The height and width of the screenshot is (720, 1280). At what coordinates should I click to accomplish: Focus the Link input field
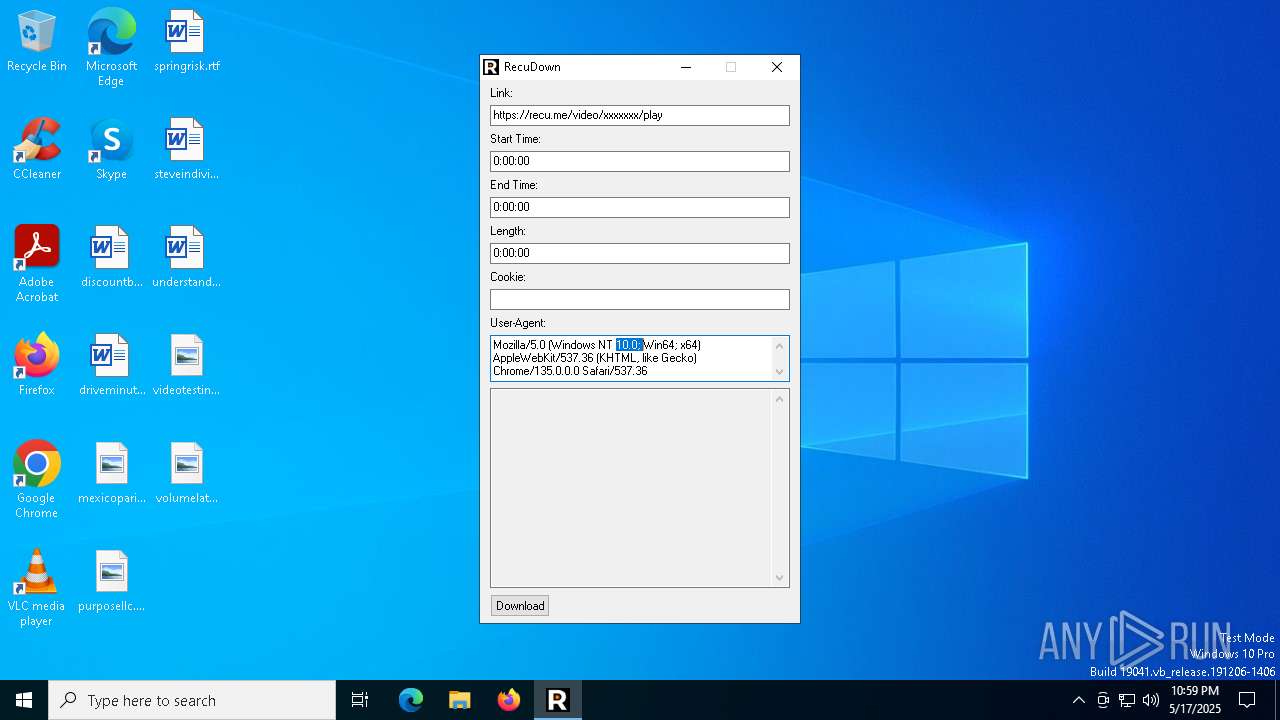coord(640,115)
